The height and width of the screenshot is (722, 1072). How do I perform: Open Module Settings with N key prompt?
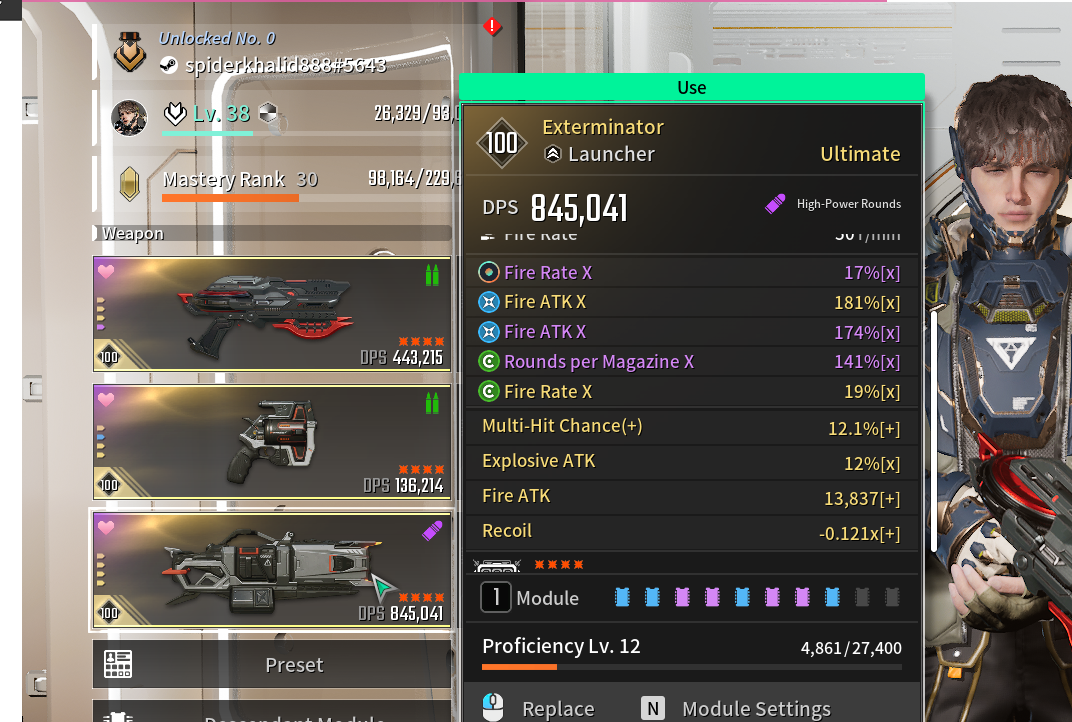pyautogui.click(x=736, y=708)
